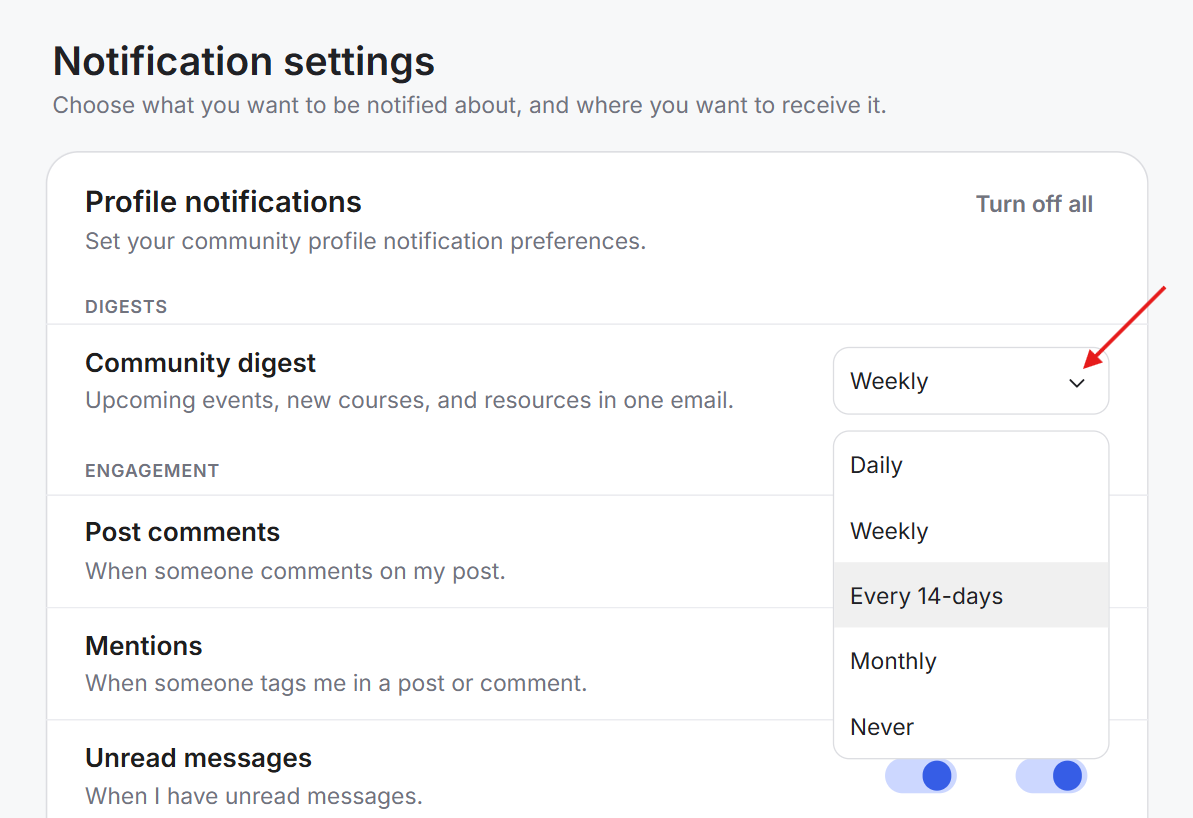Toggle the left Unread messages switch
The image size is (1193, 818).
(x=921, y=775)
